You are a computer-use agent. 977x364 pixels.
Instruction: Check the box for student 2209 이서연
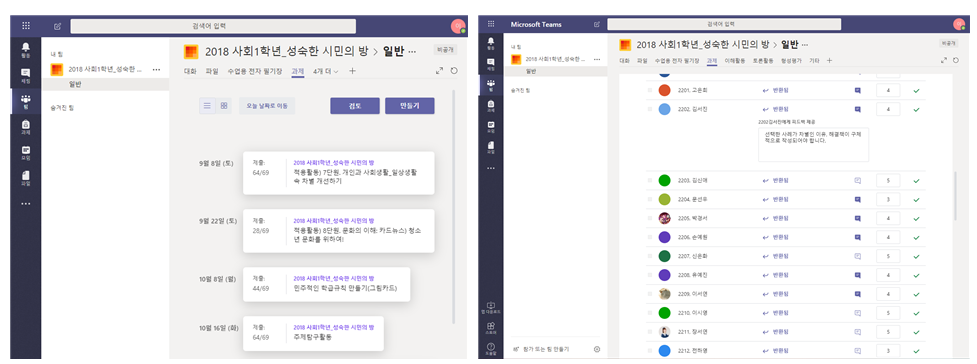[x=650, y=294]
